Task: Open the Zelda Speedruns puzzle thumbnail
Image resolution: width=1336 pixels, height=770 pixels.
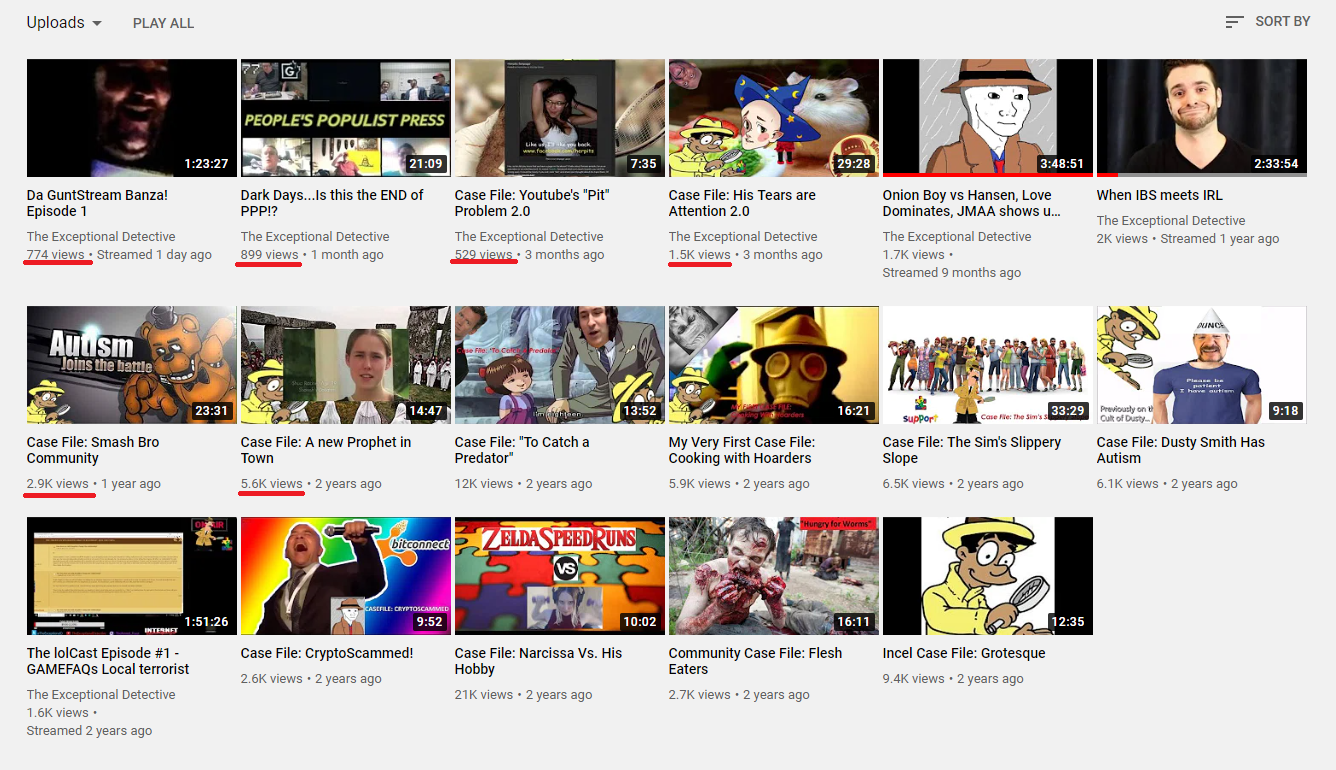Action: 560,576
